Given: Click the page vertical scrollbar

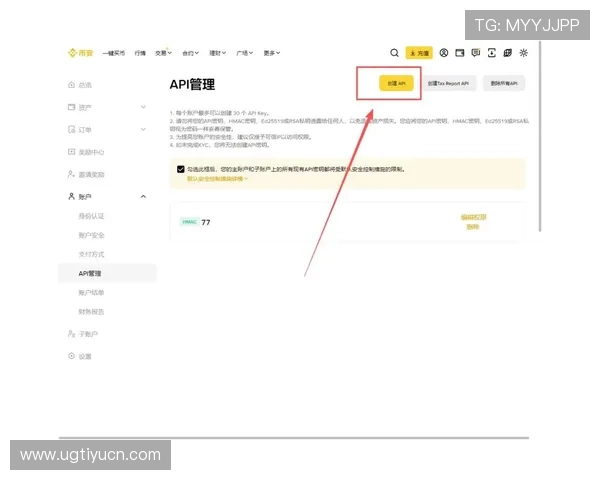Looking at the screenshot, I should tap(540, 136).
